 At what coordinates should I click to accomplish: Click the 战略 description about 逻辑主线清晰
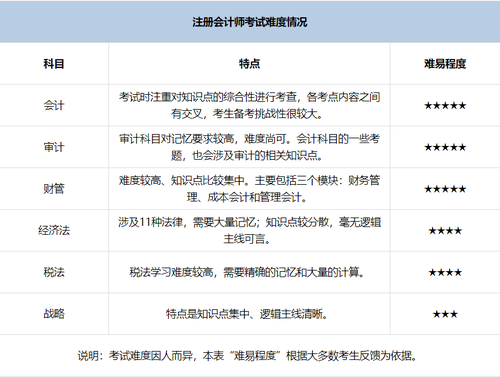(x=247, y=314)
